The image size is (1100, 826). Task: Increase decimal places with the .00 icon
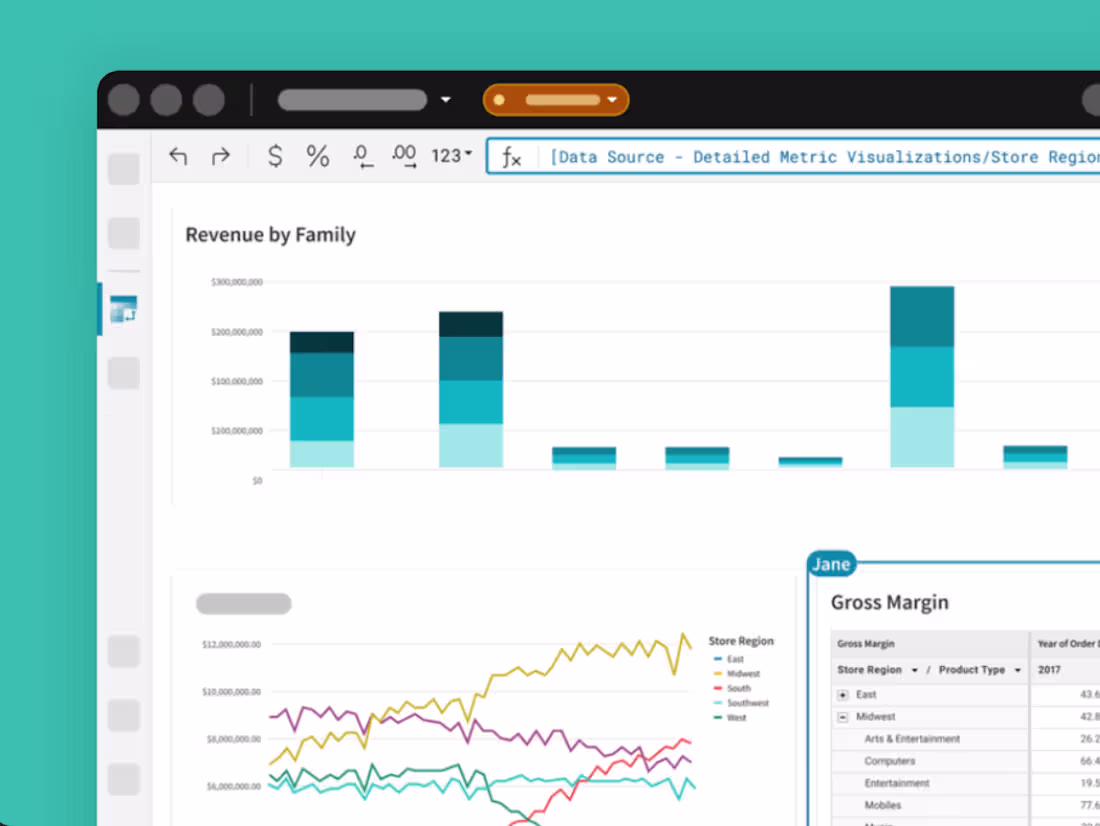pos(404,156)
